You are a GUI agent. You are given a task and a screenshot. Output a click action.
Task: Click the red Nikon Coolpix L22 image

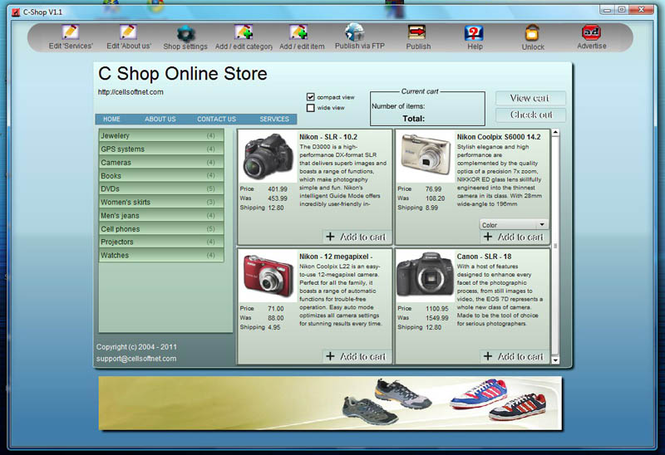pyautogui.click(x=268, y=276)
